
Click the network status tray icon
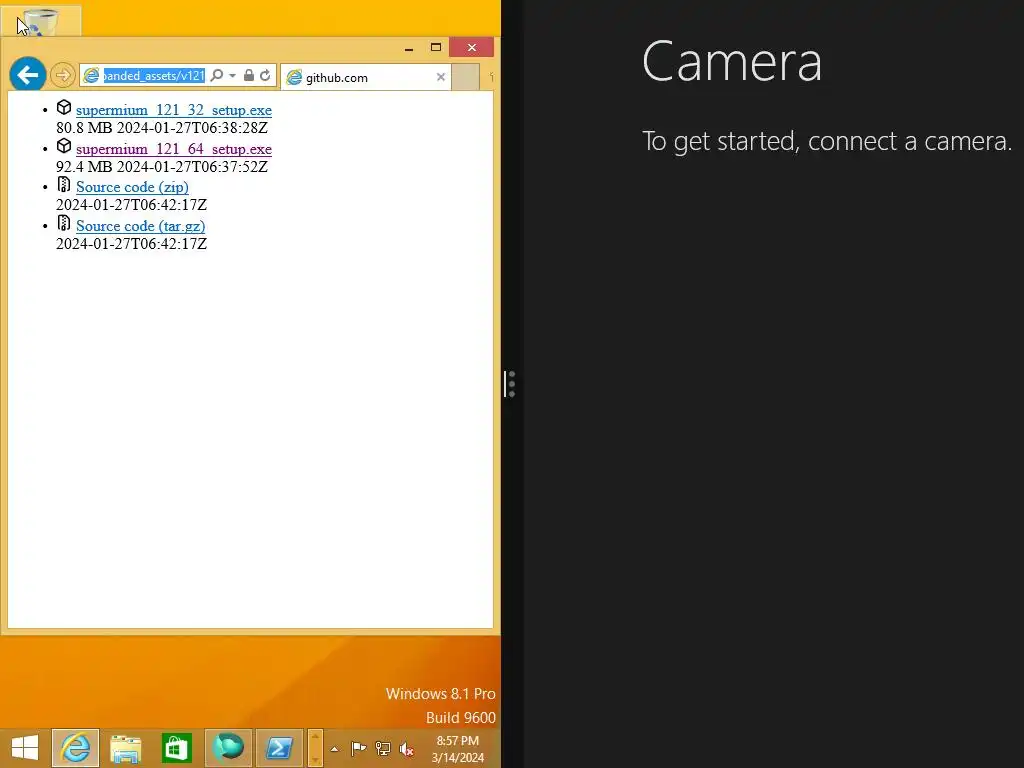coord(383,748)
